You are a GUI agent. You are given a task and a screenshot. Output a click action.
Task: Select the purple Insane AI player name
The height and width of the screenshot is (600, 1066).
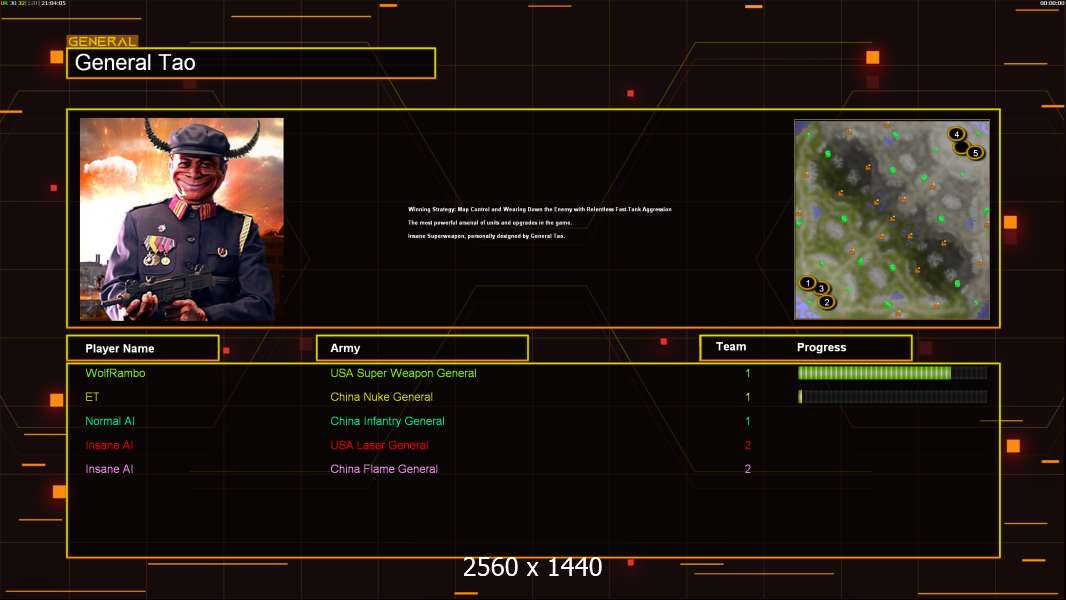tap(109, 469)
